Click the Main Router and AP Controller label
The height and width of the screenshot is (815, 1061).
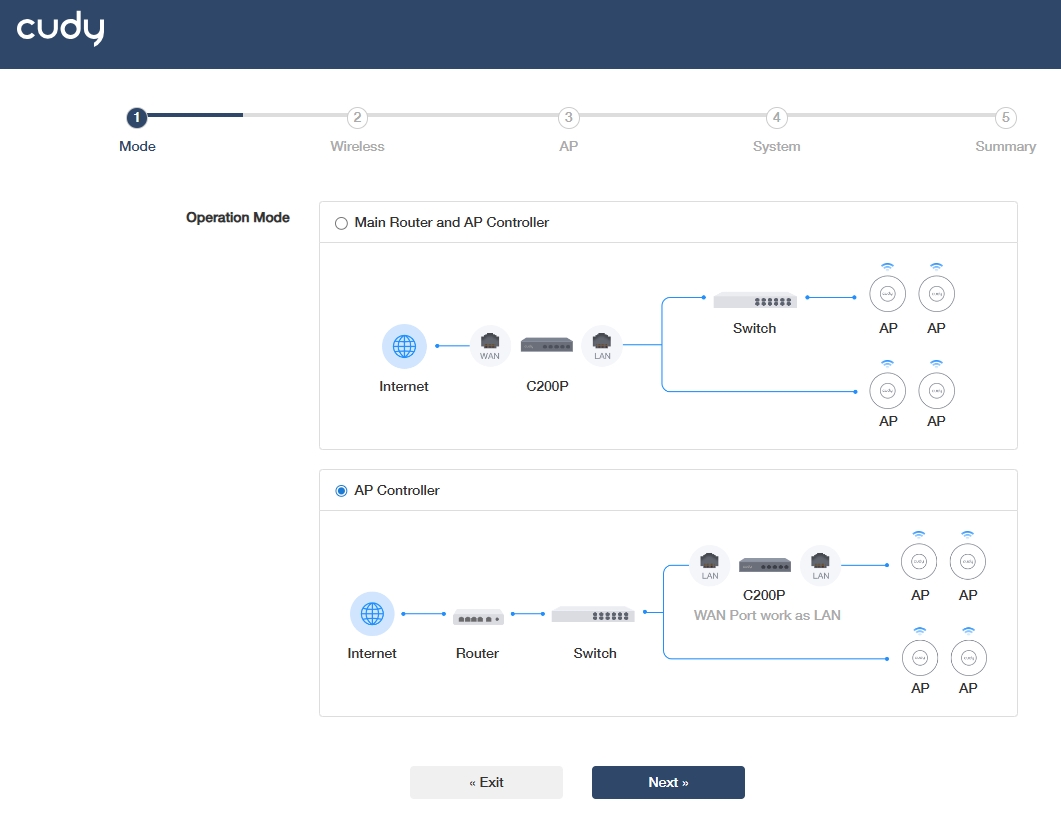(x=451, y=223)
